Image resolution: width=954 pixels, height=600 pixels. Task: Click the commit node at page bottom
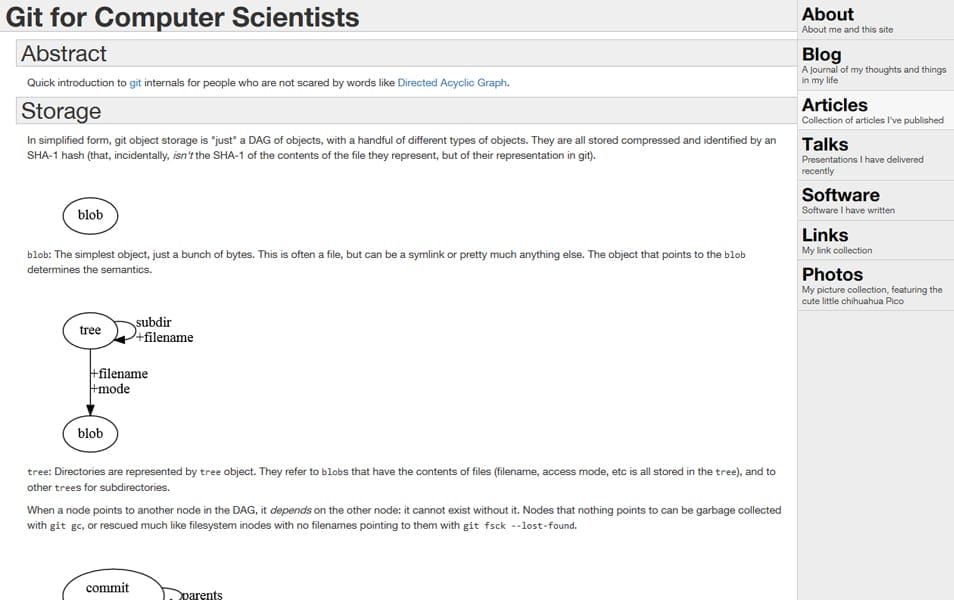coord(110,588)
